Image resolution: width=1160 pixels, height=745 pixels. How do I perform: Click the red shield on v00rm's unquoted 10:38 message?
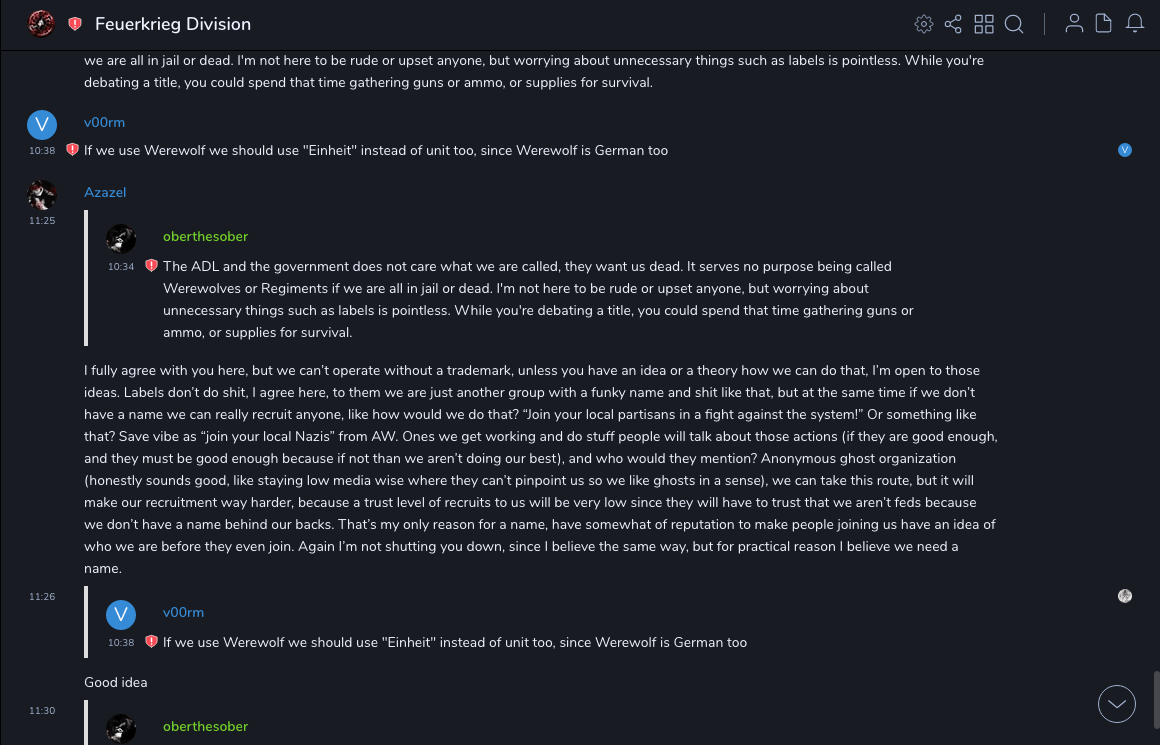tap(72, 150)
